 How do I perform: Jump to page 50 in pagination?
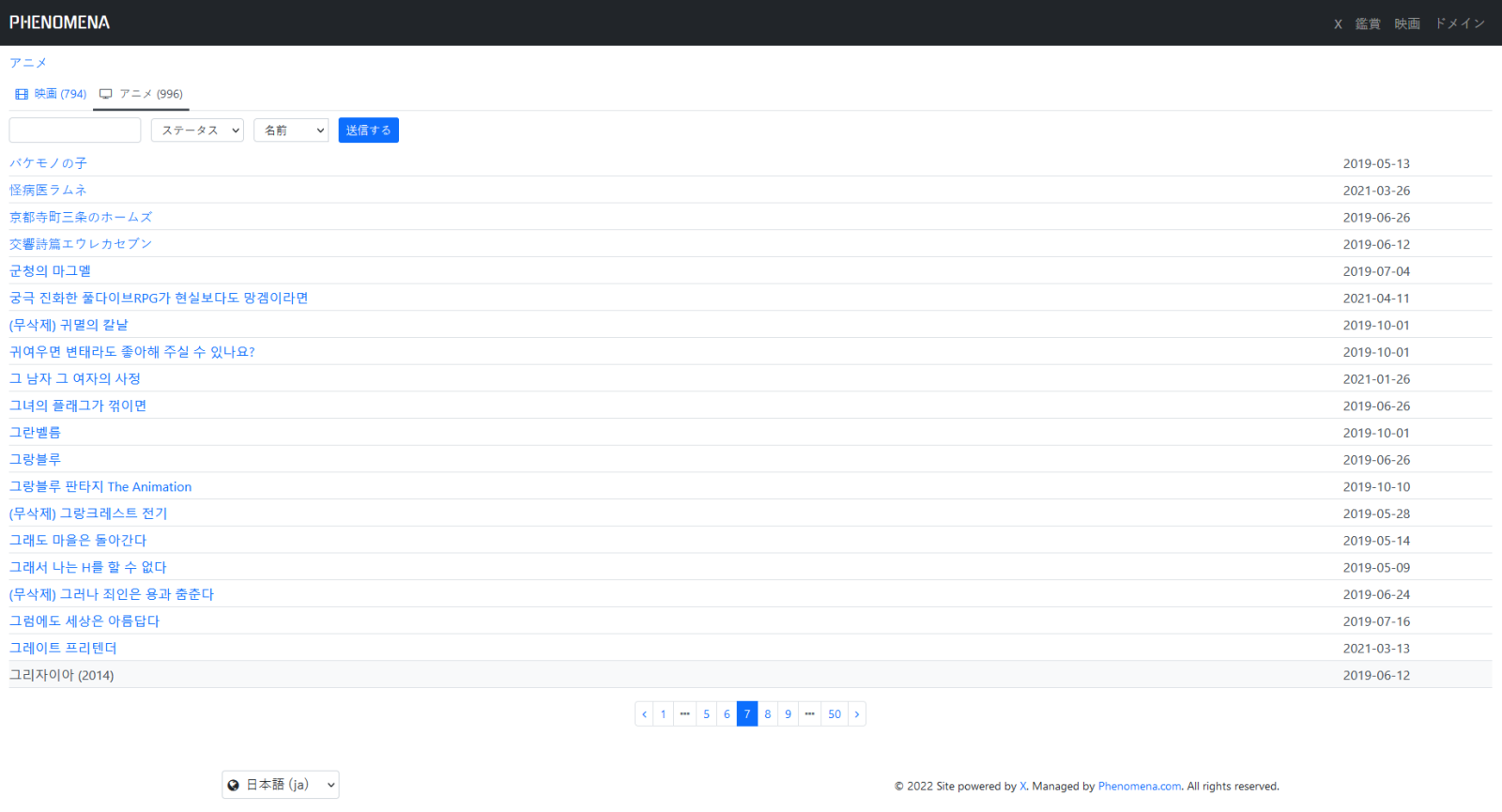(x=834, y=714)
